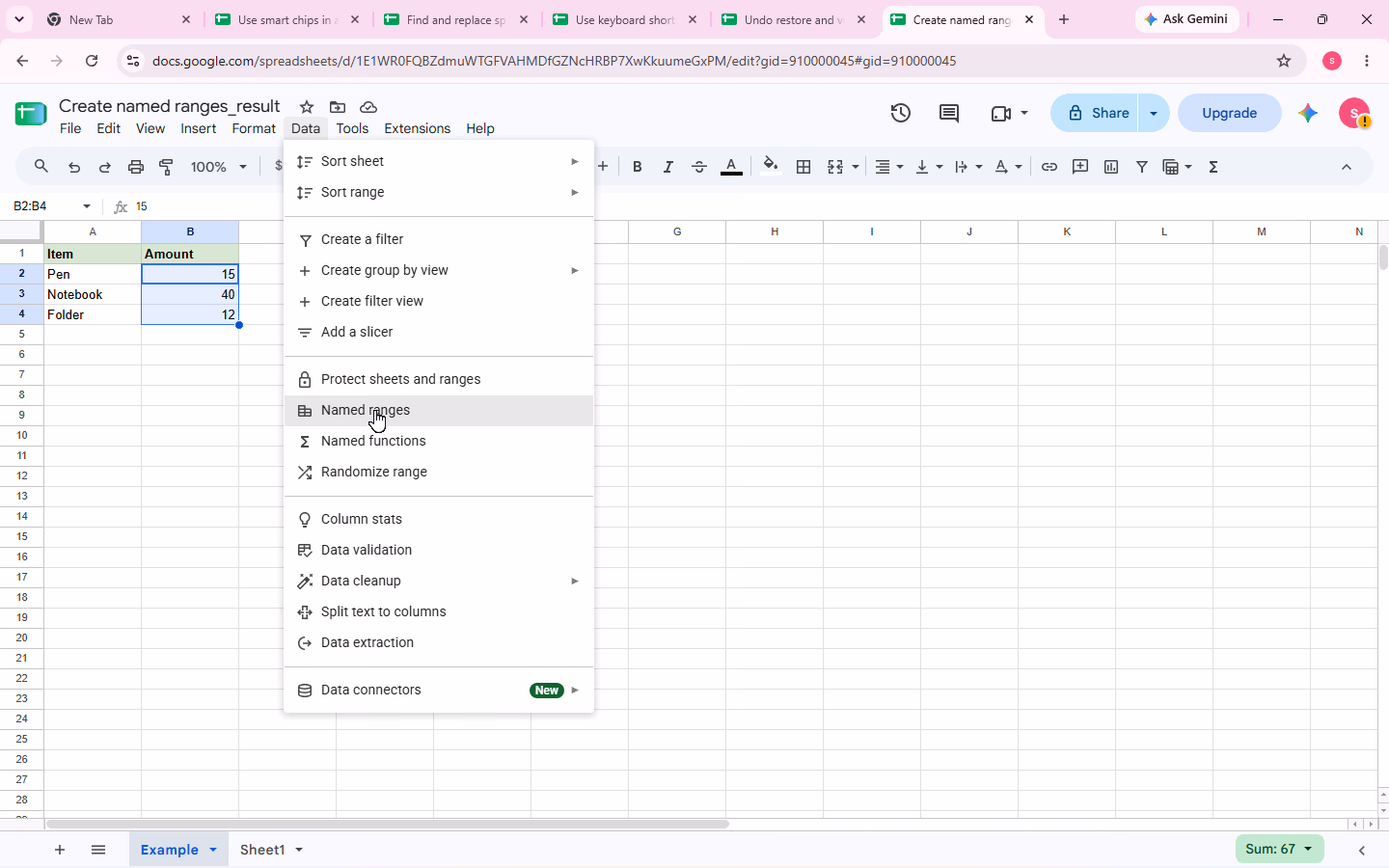This screenshot has width=1389, height=868.
Task: Open the comments panel icon
Action: click(949, 113)
